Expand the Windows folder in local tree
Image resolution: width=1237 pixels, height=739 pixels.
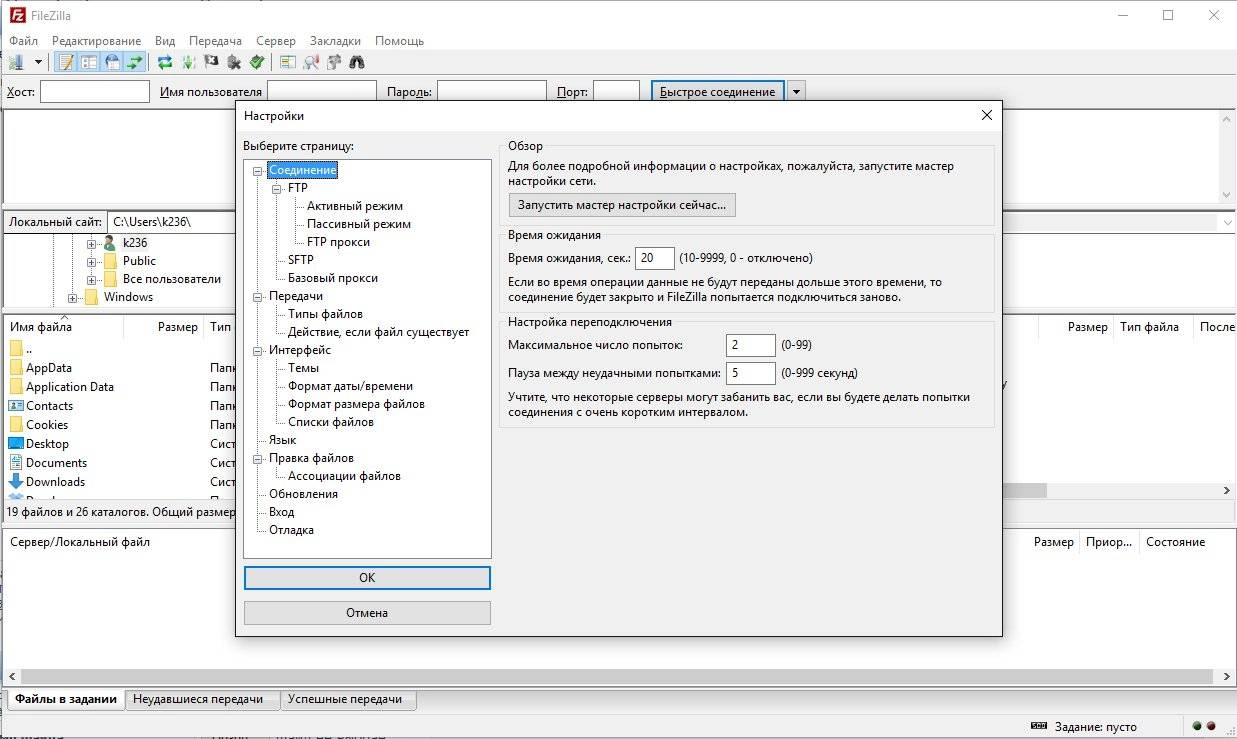click(73, 298)
